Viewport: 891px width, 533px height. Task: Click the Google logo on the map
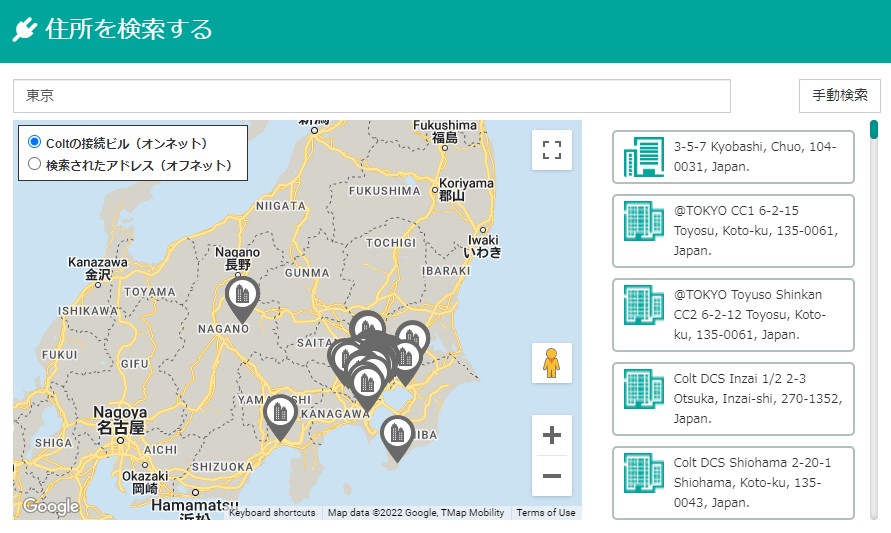click(x=51, y=506)
